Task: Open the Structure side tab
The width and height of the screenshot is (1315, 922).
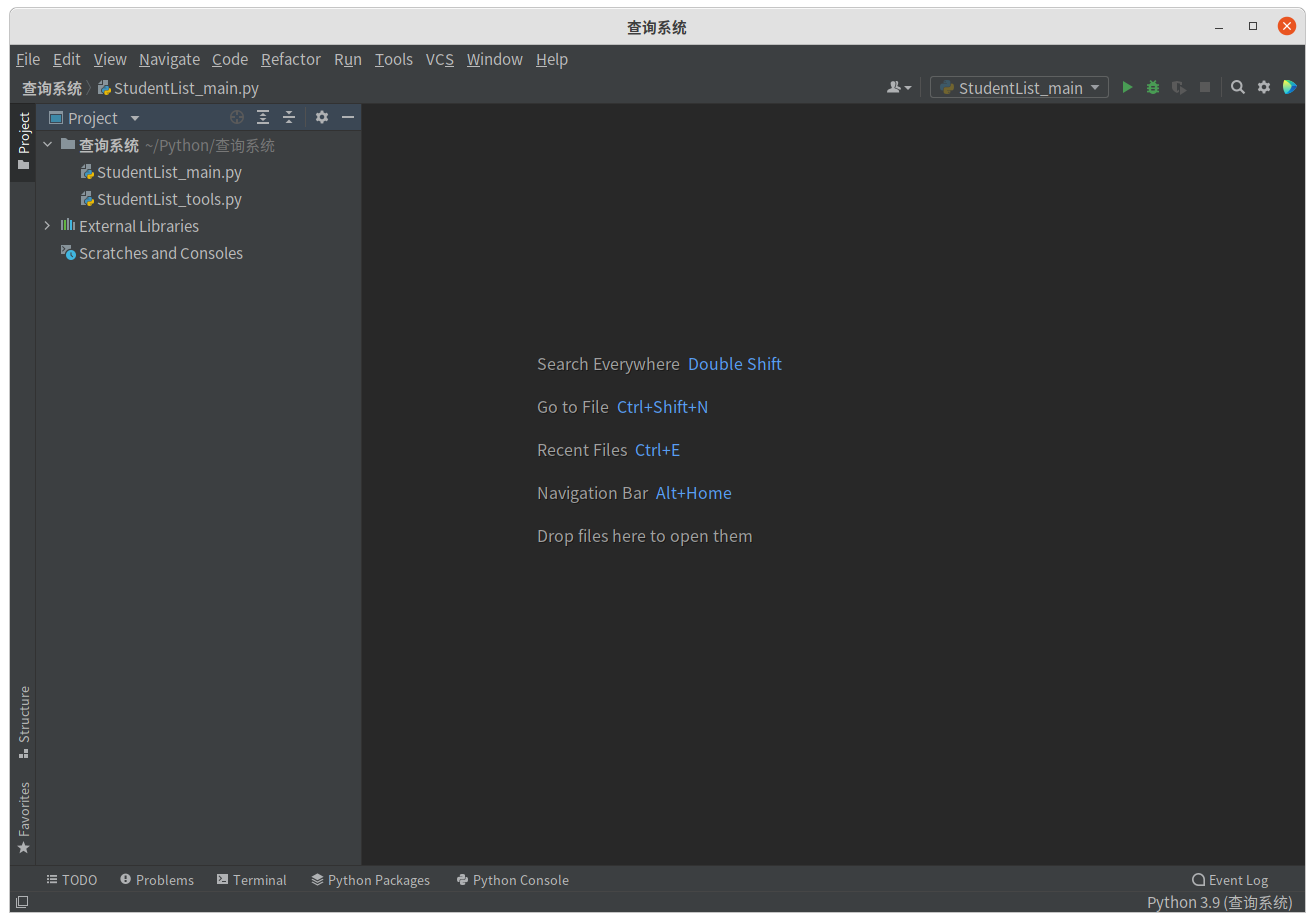Action: 23,722
